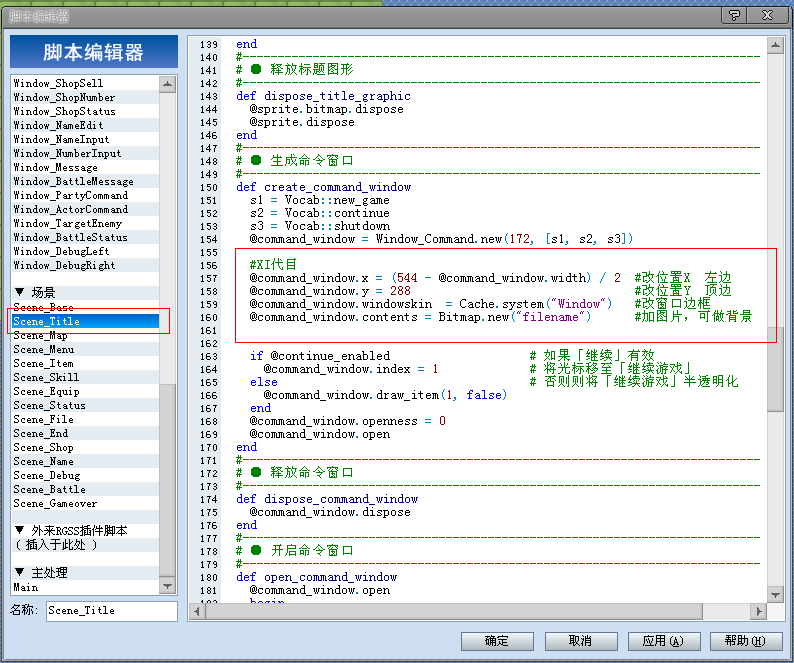
Task: Select Scene_Skill script
Action: [x=85, y=377]
